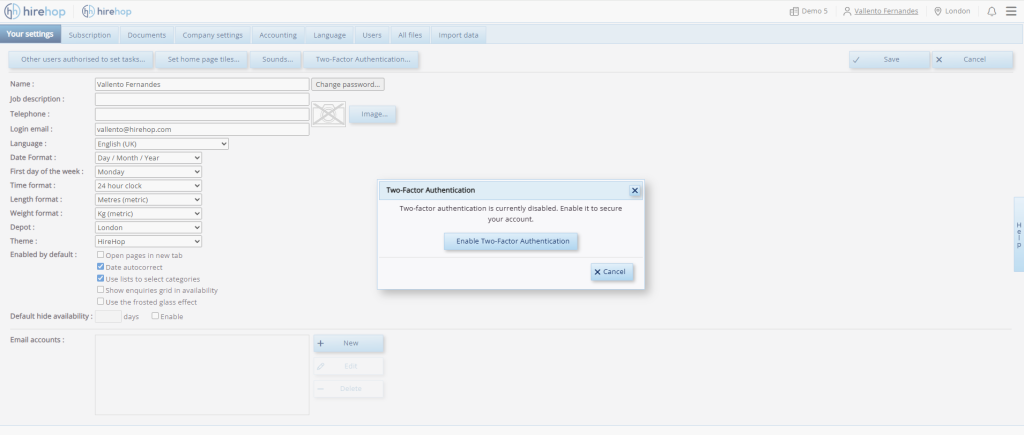Toggle Date autocorrect checkbox

101,266
